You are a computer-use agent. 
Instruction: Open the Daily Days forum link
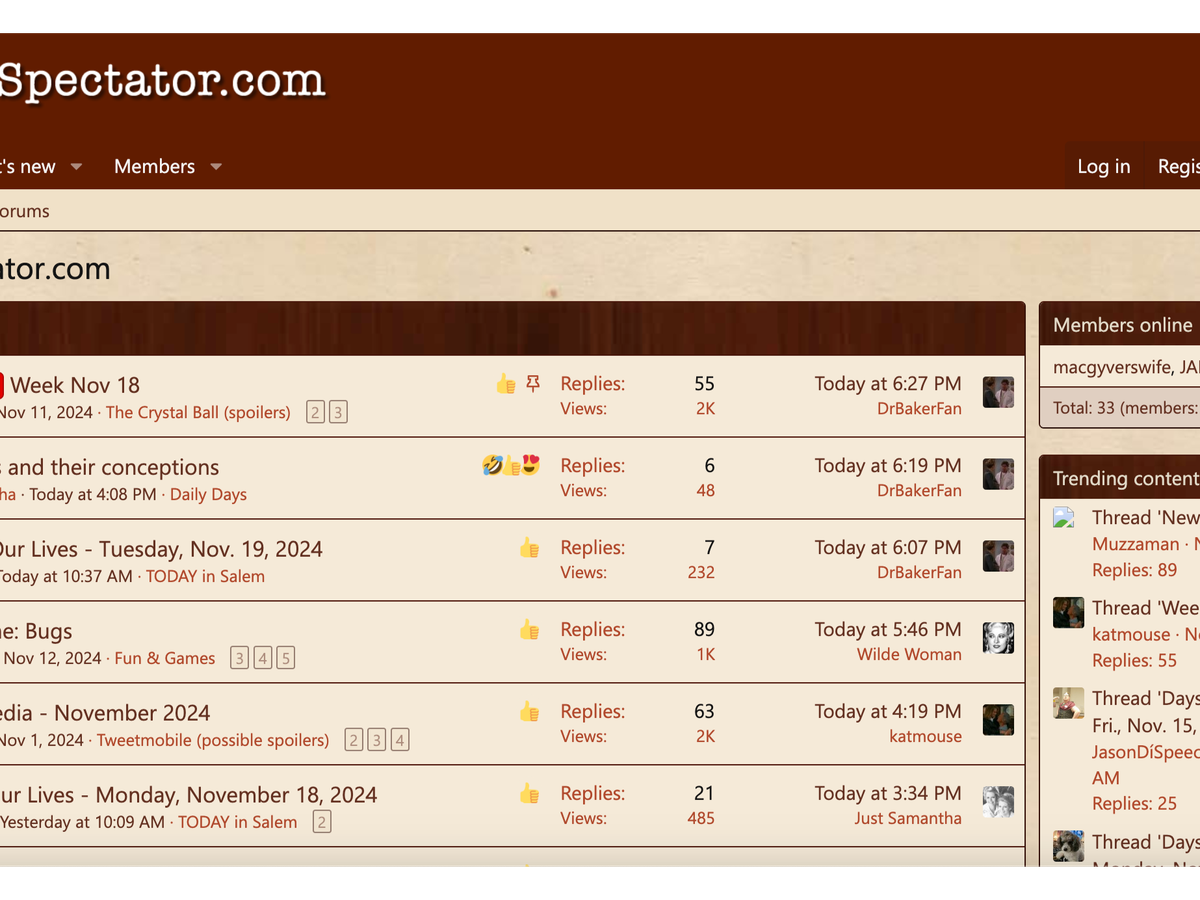(208, 494)
